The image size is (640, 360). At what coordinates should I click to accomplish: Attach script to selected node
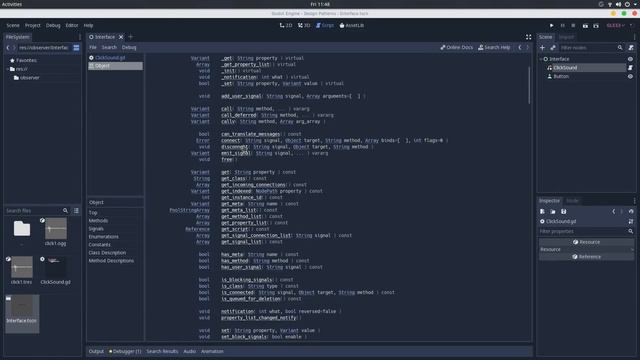[631, 48]
